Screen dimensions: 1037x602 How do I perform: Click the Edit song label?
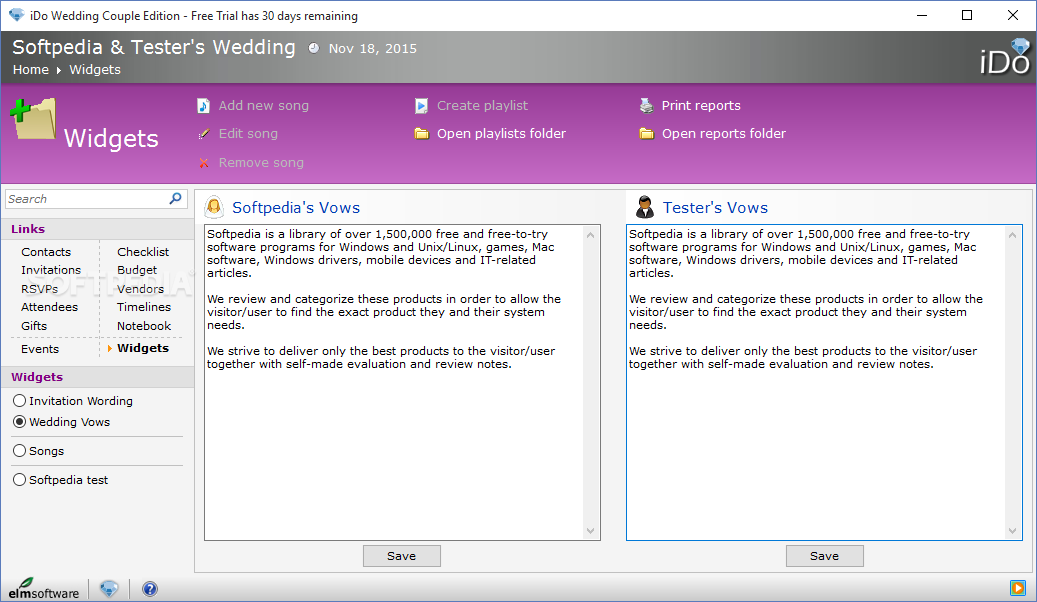click(248, 134)
